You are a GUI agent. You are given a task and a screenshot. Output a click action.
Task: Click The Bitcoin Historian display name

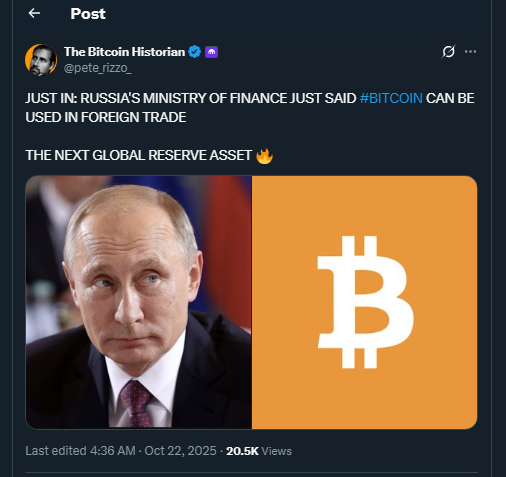124,52
